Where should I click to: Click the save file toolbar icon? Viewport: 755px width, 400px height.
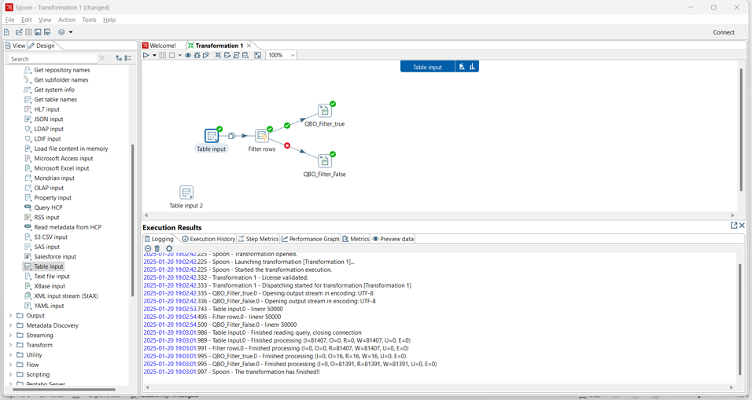(38, 32)
